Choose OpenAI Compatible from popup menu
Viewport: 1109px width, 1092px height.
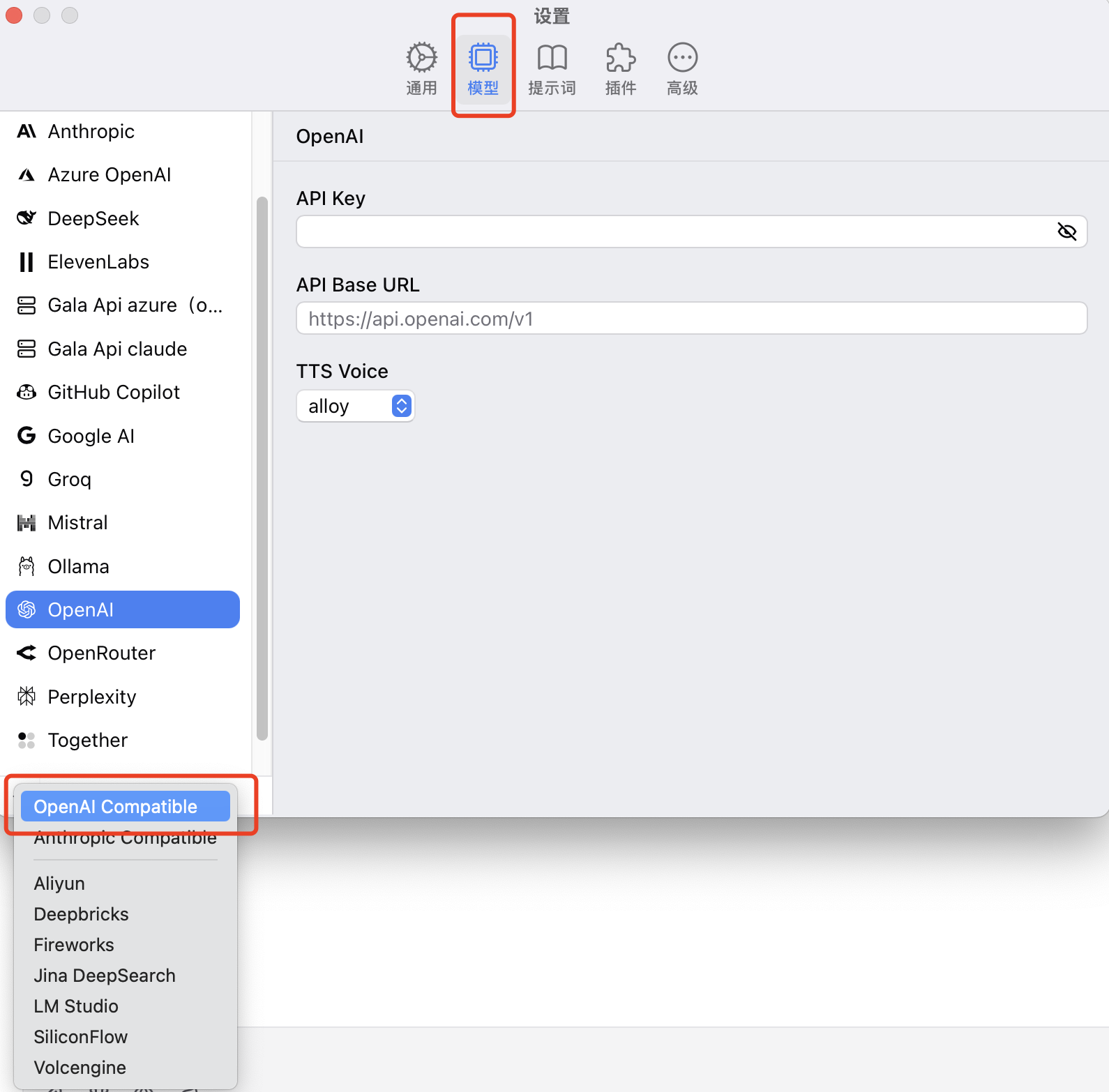pyautogui.click(x=126, y=806)
